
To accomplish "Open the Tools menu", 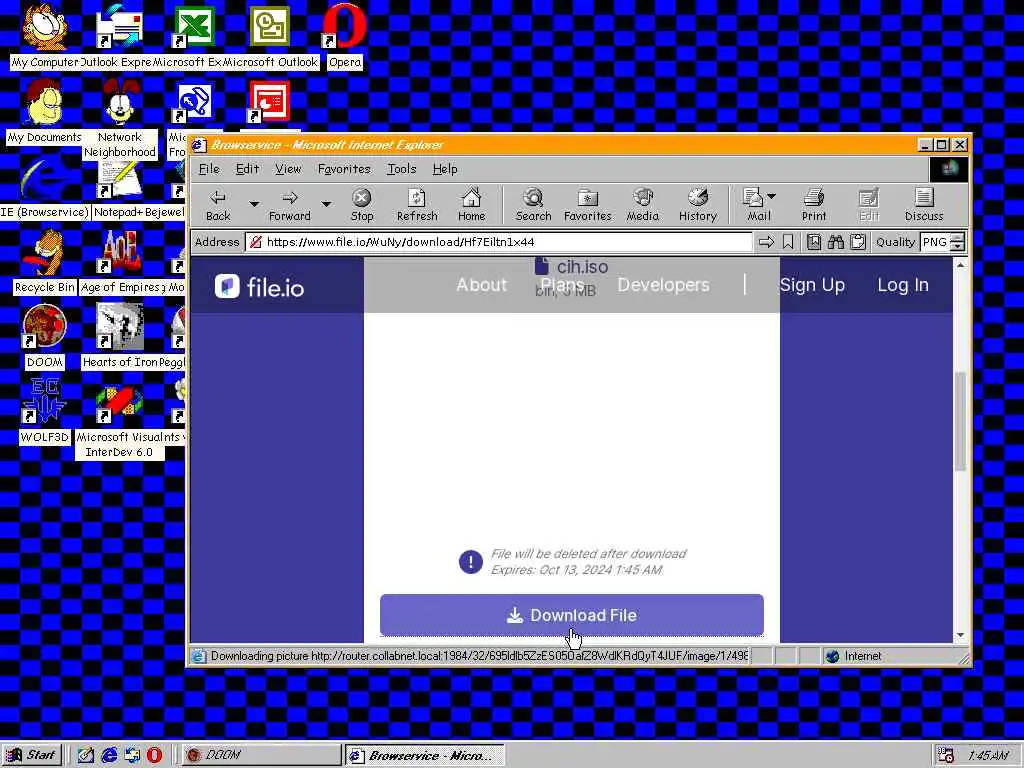I will (x=402, y=169).
